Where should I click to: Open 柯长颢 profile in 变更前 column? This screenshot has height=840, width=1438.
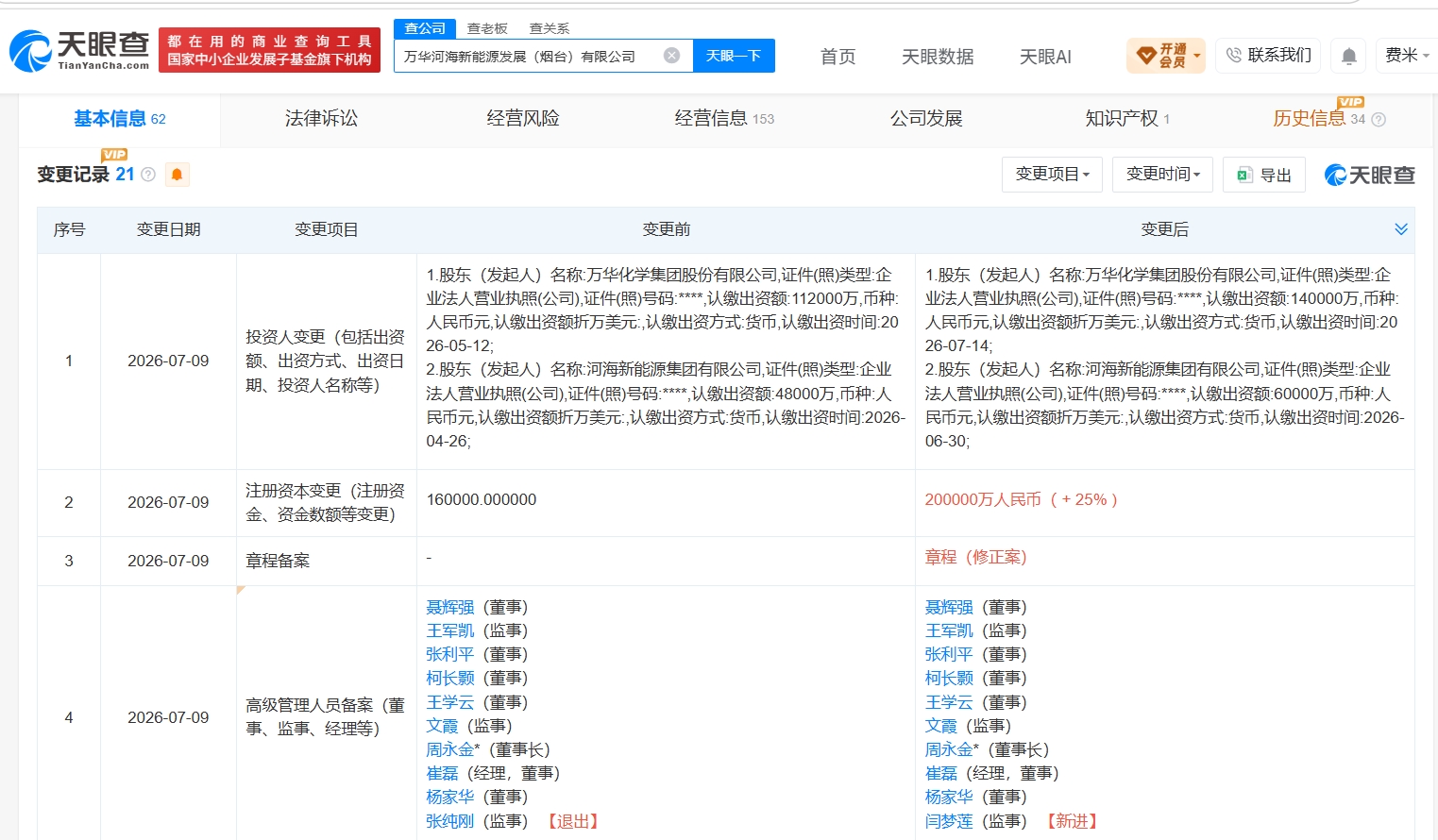(449, 678)
